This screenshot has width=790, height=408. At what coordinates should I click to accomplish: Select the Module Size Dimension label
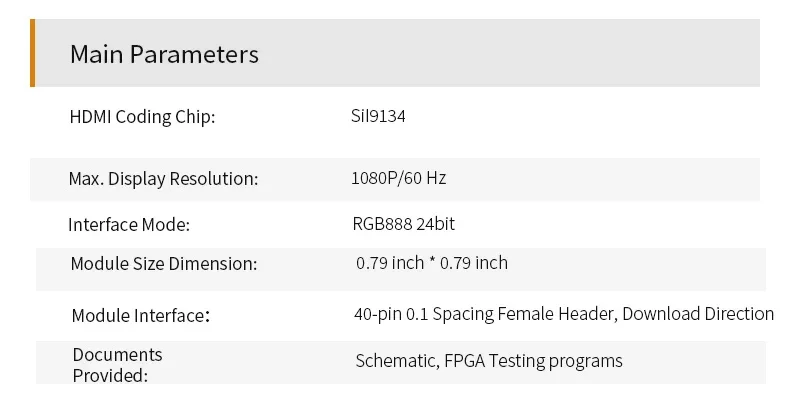pyautogui.click(x=164, y=264)
